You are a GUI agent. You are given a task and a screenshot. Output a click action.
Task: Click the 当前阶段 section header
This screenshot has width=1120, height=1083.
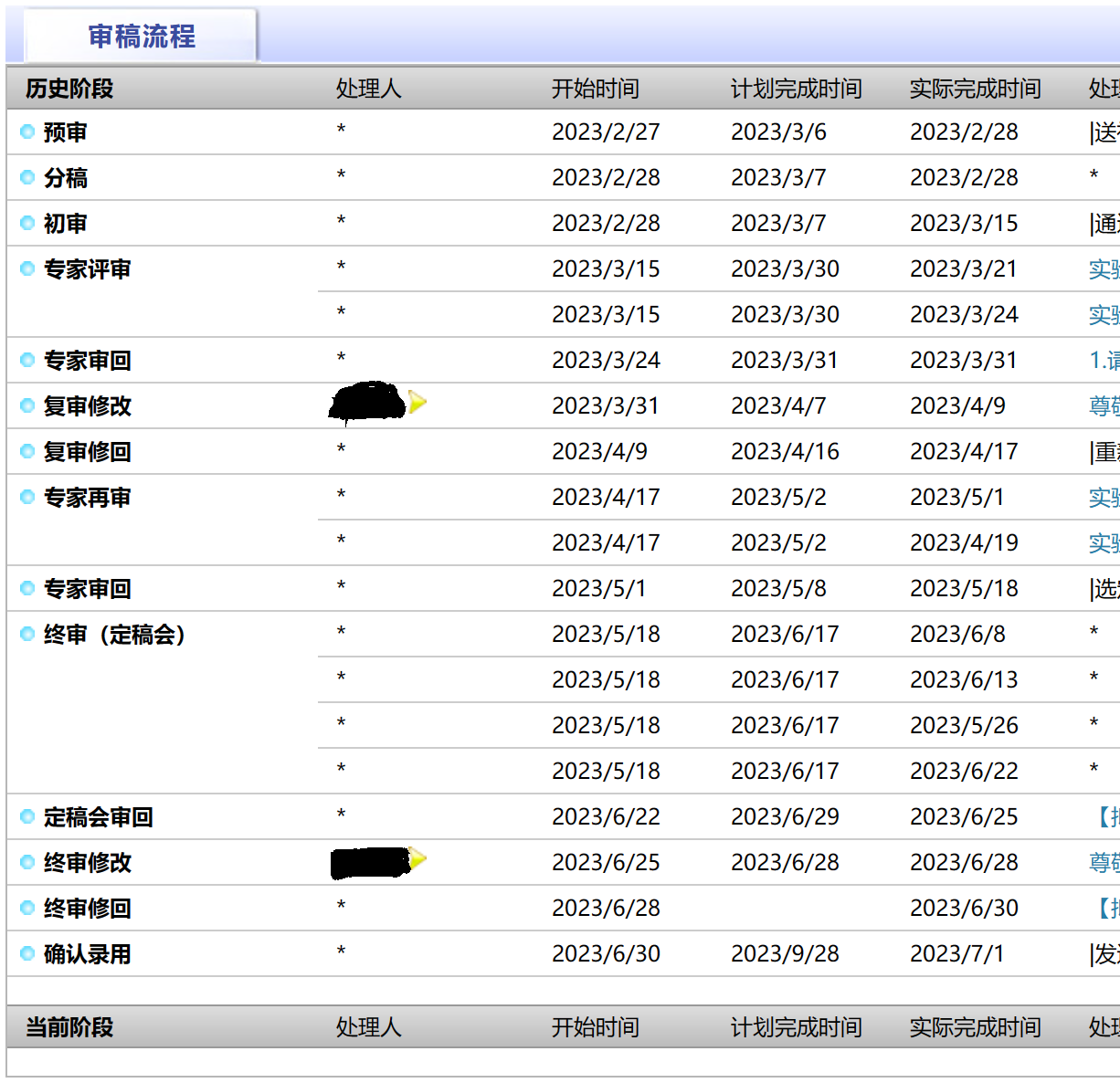69,1027
